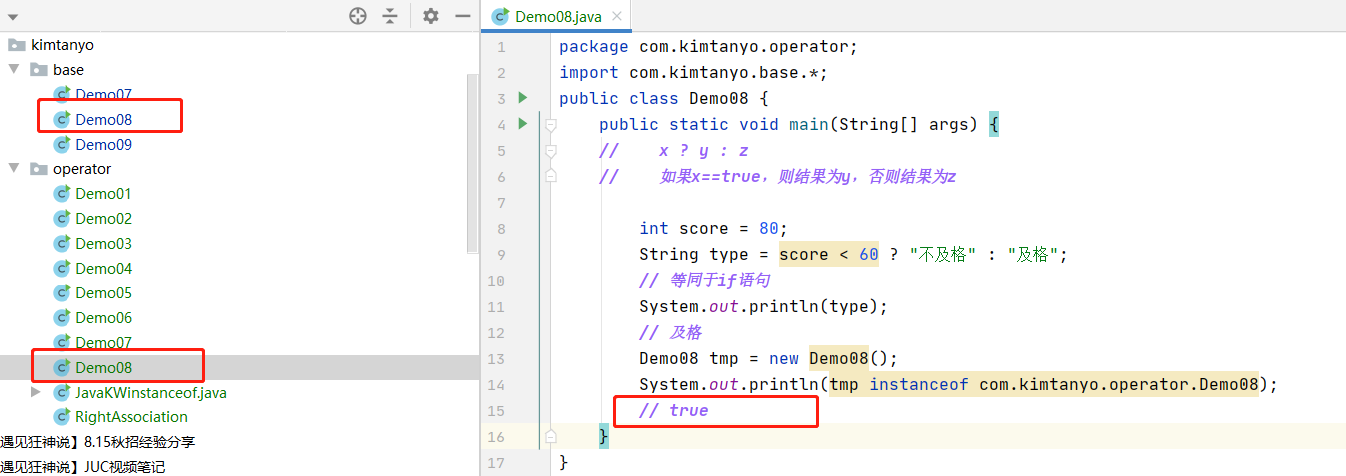
Task: Run main method via gutter arrow on line 4
Action: coord(522,124)
